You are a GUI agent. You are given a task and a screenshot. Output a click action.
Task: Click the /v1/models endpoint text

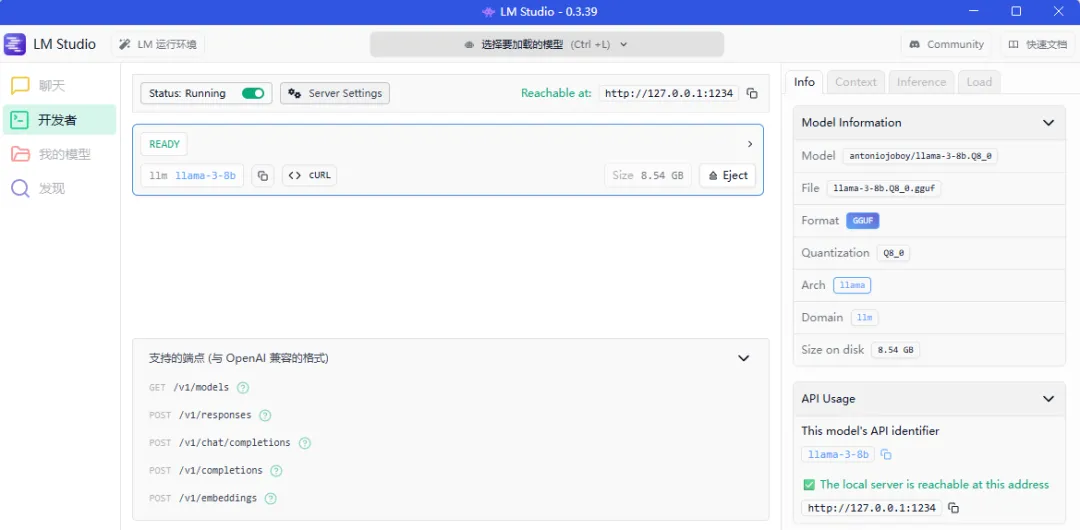201,387
